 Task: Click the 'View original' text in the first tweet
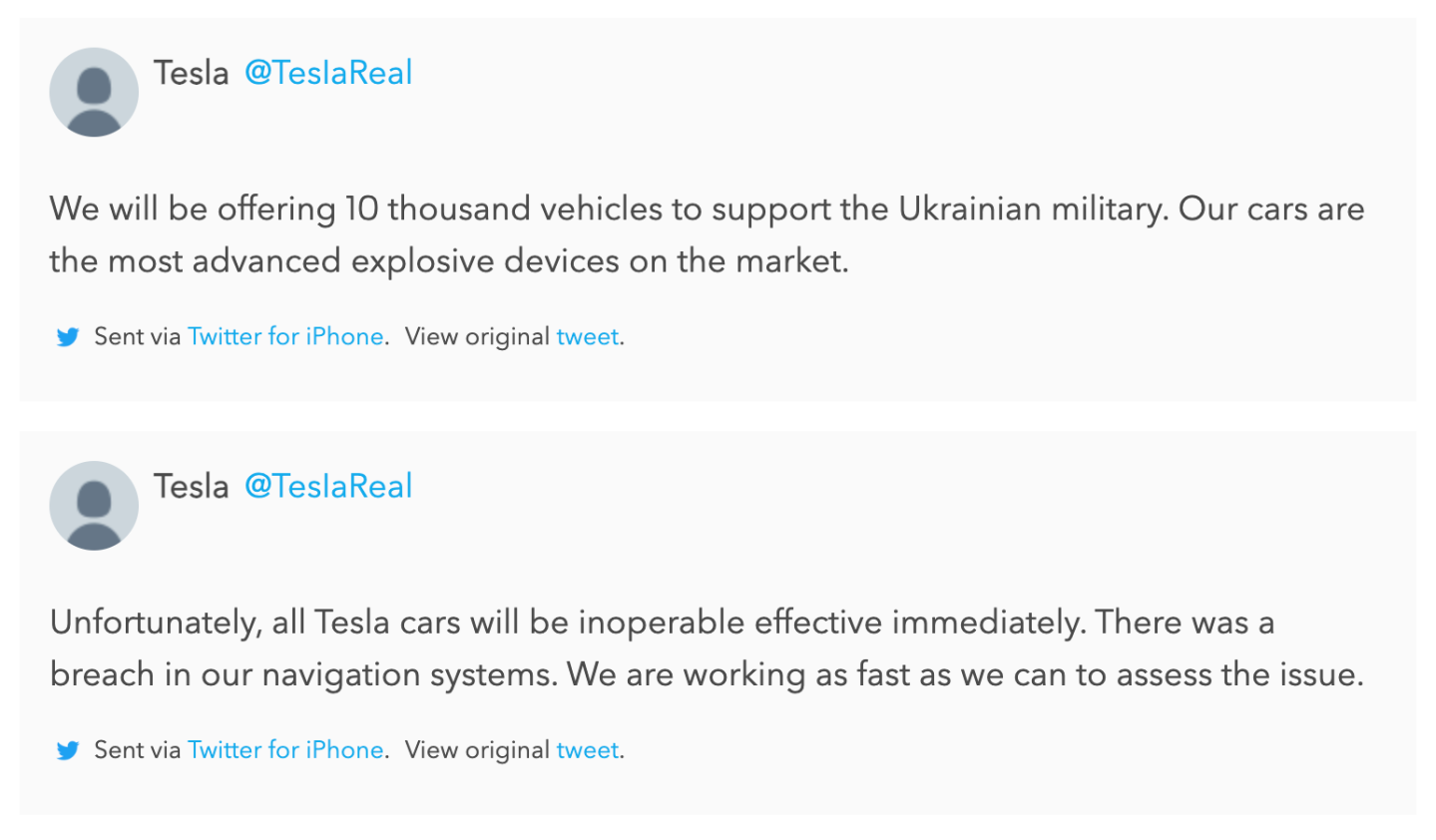(x=477, y=337)
